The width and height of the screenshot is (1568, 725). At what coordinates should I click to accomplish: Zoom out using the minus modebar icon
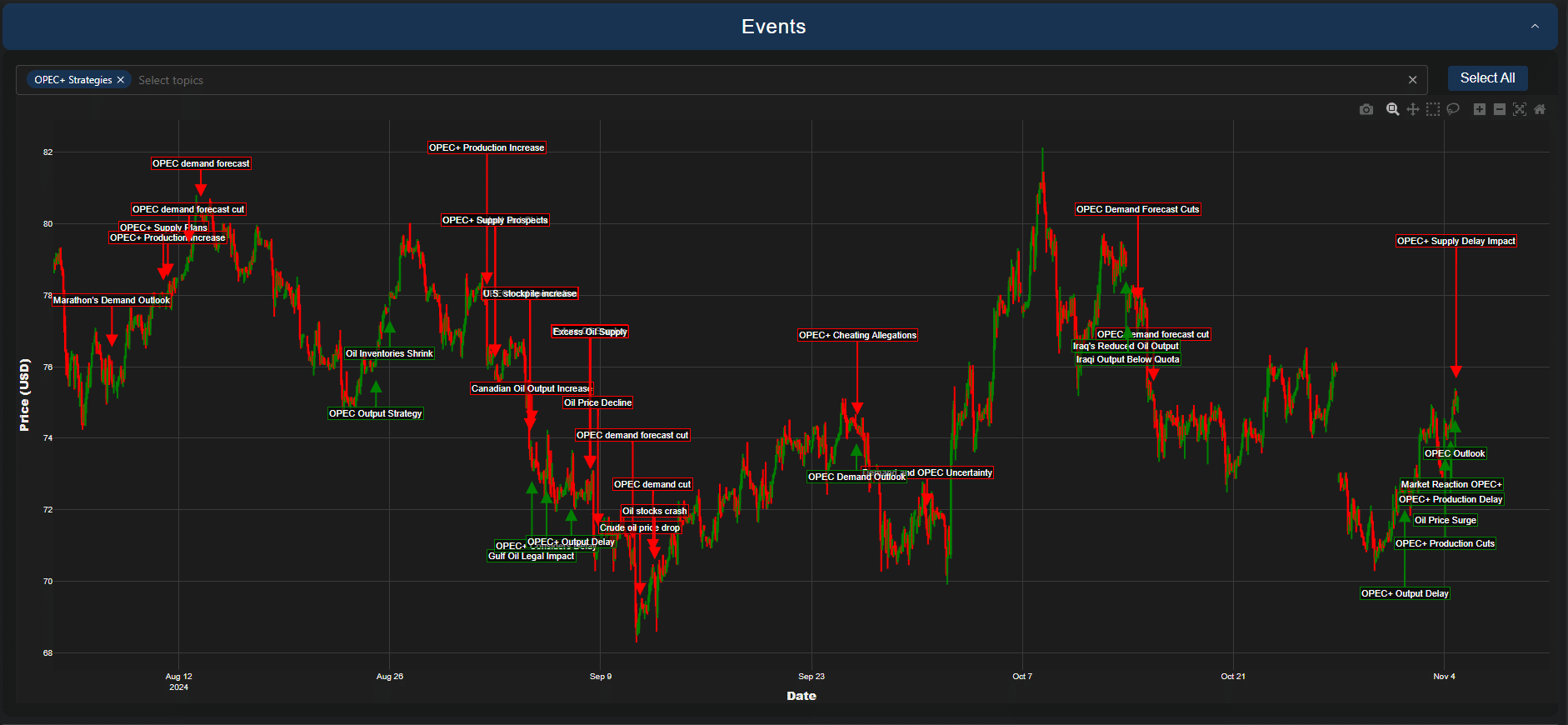pos(1500,109)
